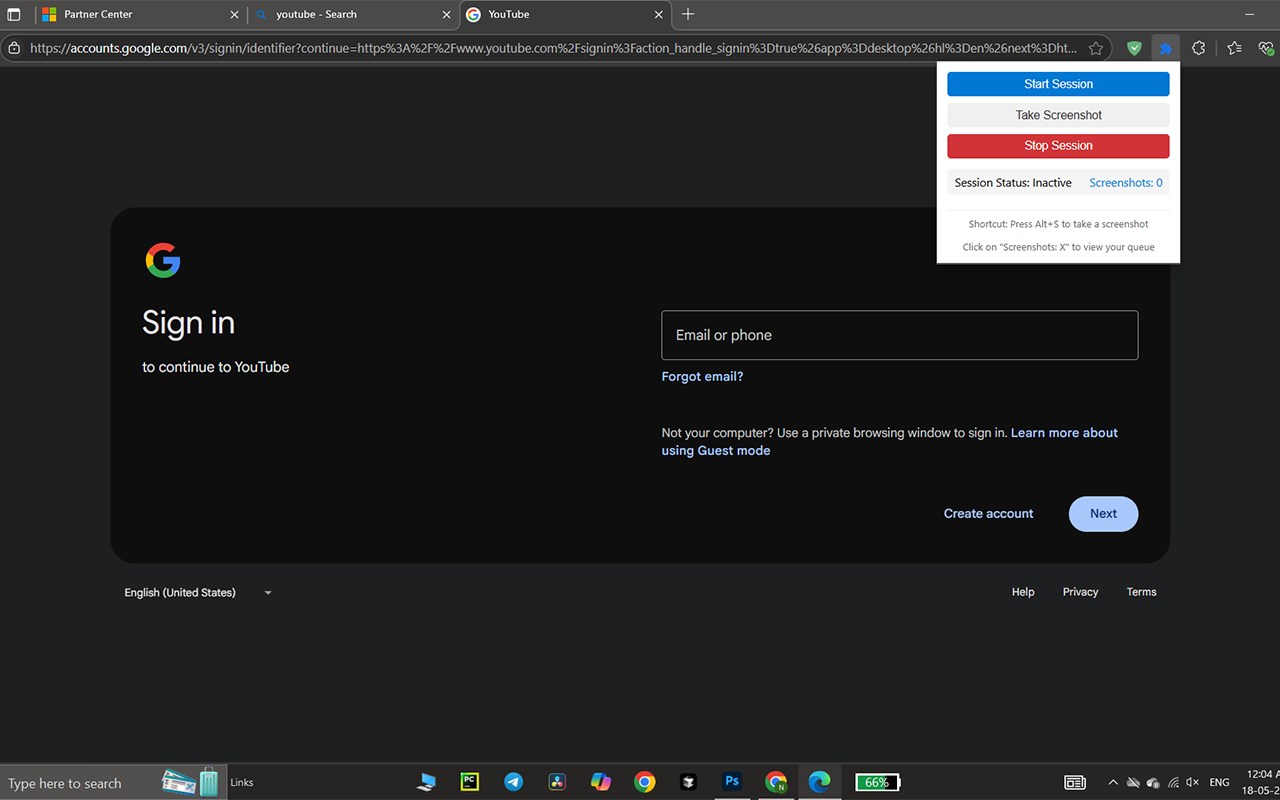
Task: Open Wi-Fi network tray icon
Action: [1172, 782]
